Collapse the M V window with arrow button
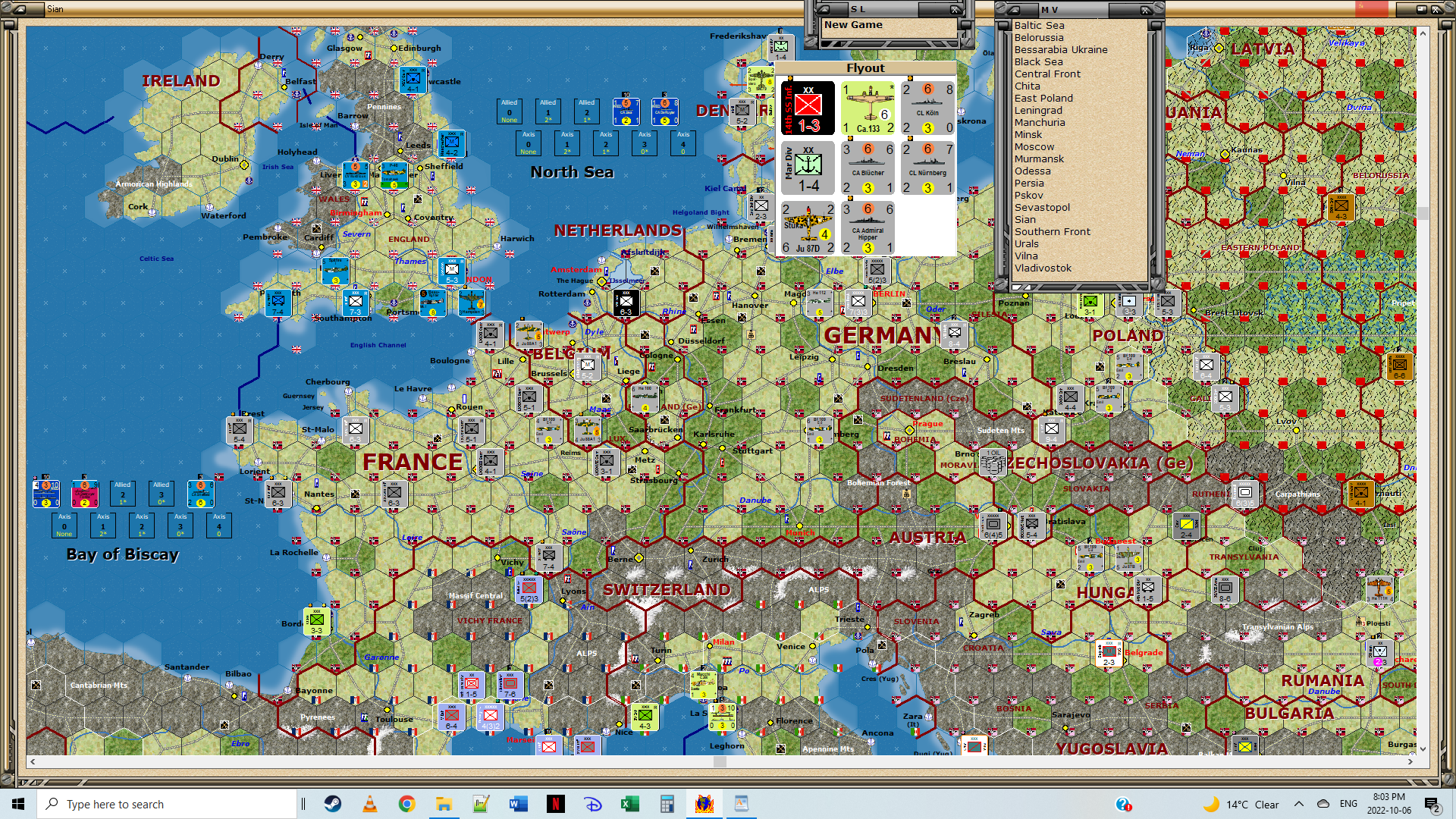Image resolution: width=1456 pixels, height=819 pixels. [1013, 9]
